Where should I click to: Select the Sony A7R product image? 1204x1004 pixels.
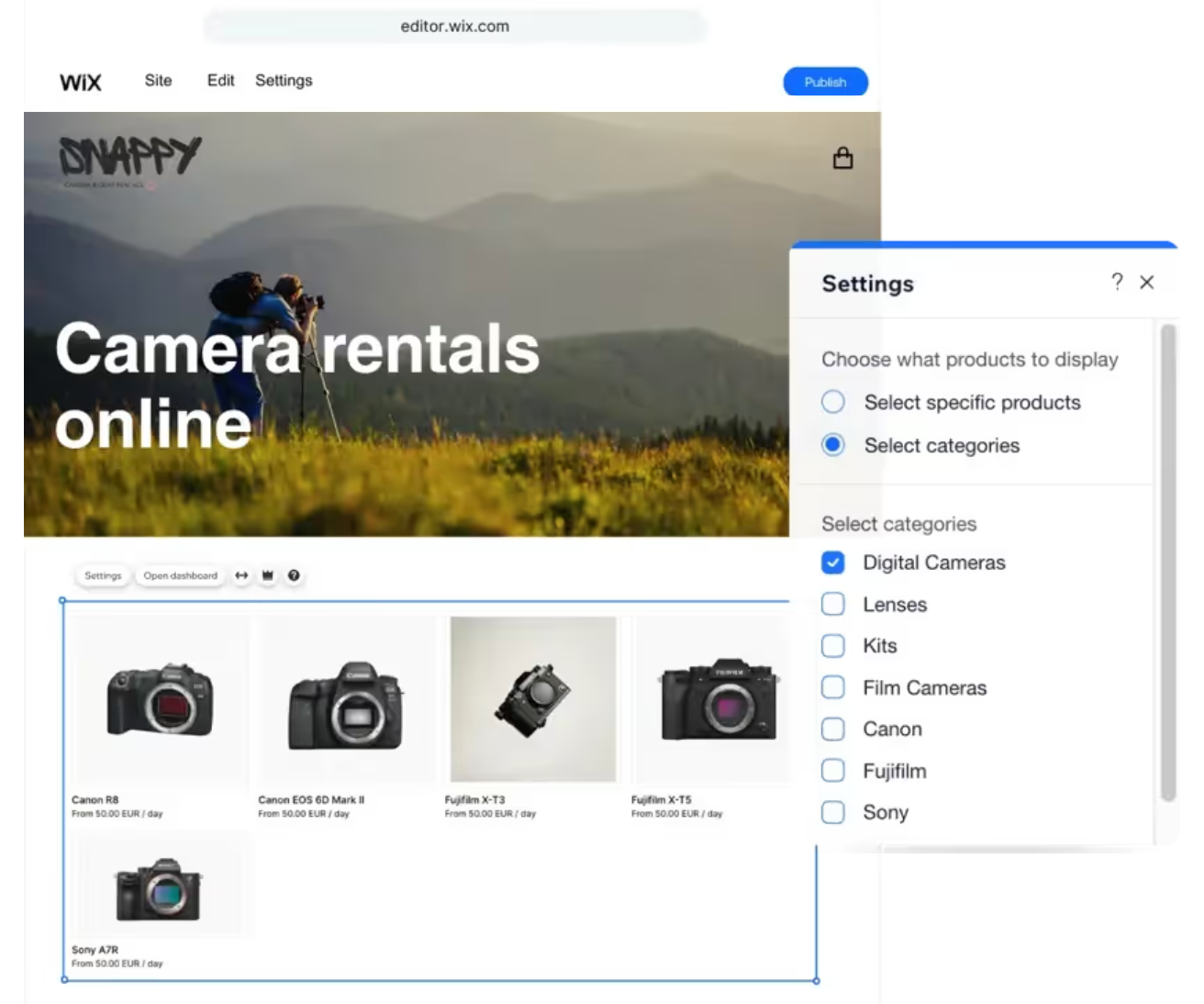click(x=159, y=886)
